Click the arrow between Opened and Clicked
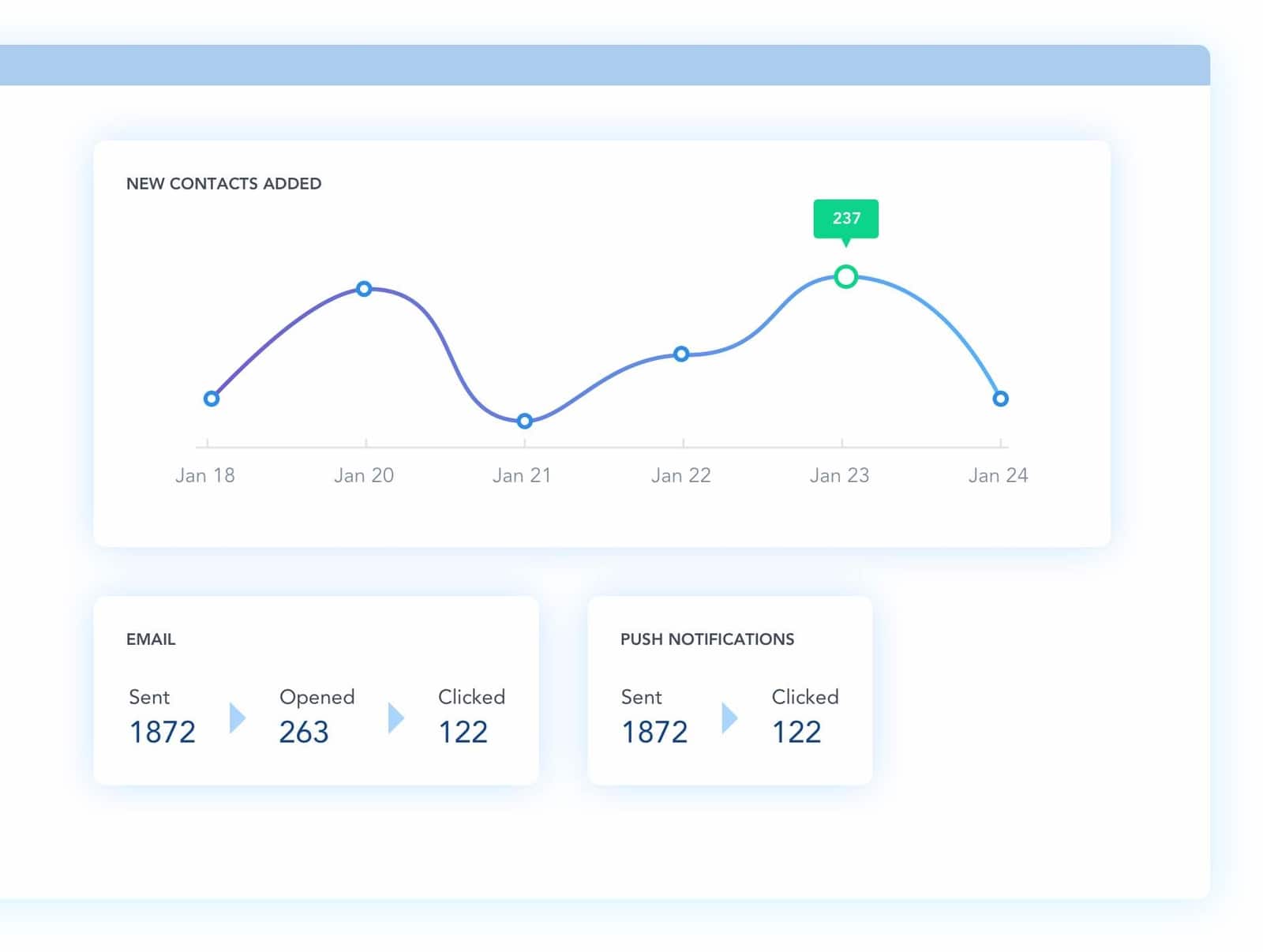Viewport: 1263px width, 952px height. (396, 718)
